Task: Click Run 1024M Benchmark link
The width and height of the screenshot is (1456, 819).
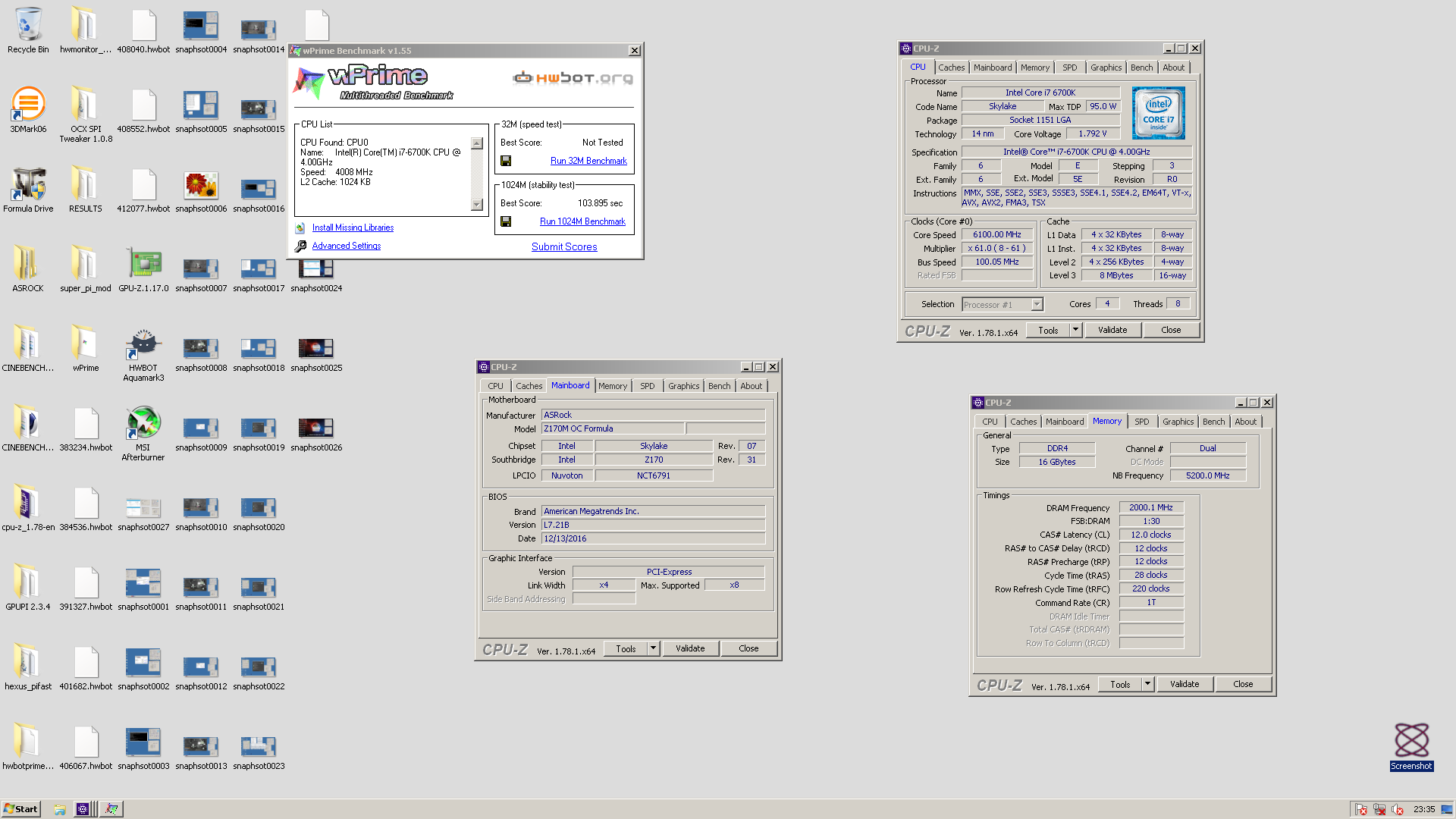Action: coord(582,221)
